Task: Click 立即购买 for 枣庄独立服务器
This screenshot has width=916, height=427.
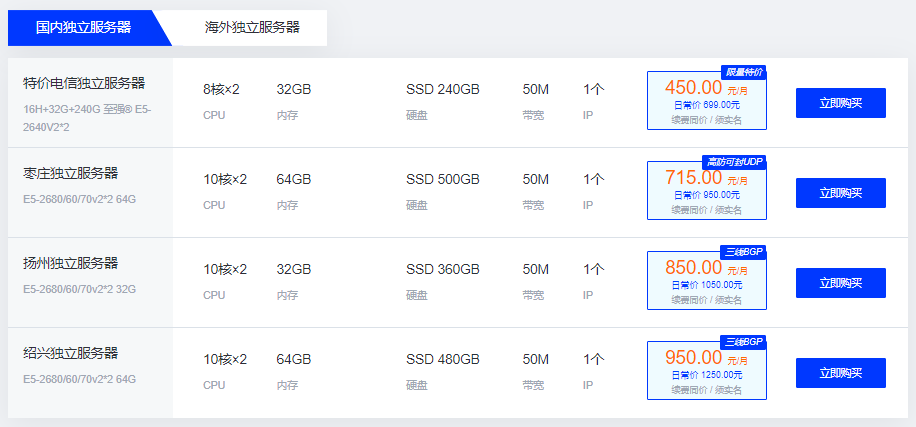Action: 841,193
